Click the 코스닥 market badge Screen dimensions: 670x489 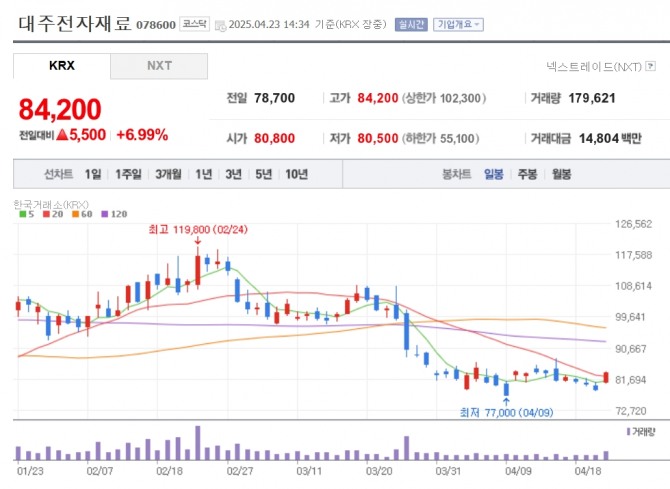(x=194, y=24)
